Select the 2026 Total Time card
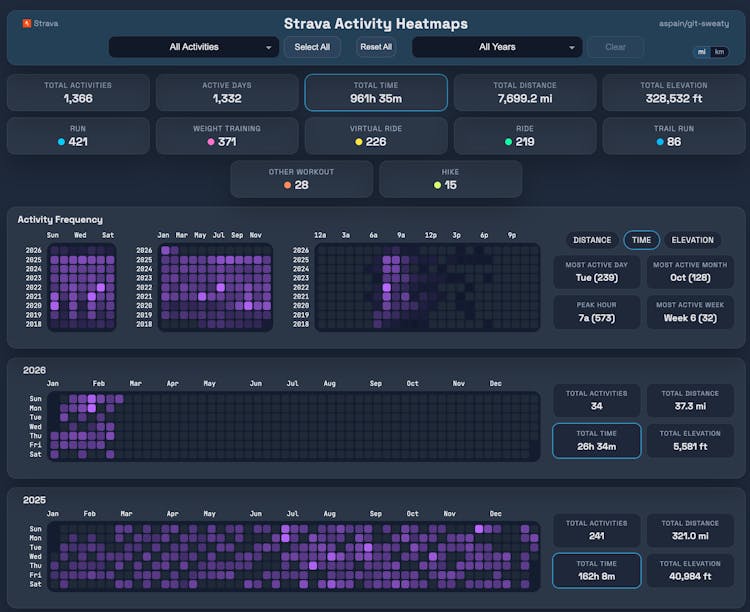Screen dimensions: 750x612 click(596, 440)
